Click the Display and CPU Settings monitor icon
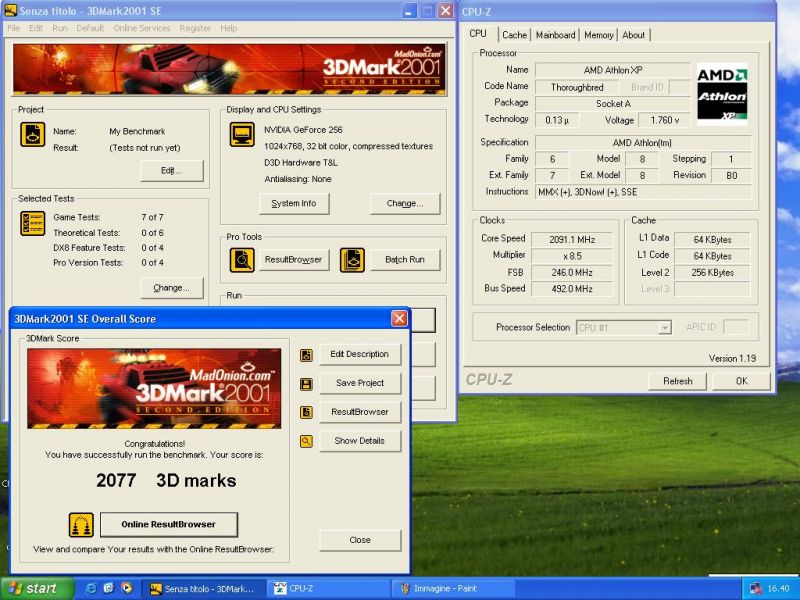Screen dimensions: 800x600 (242, 135)
